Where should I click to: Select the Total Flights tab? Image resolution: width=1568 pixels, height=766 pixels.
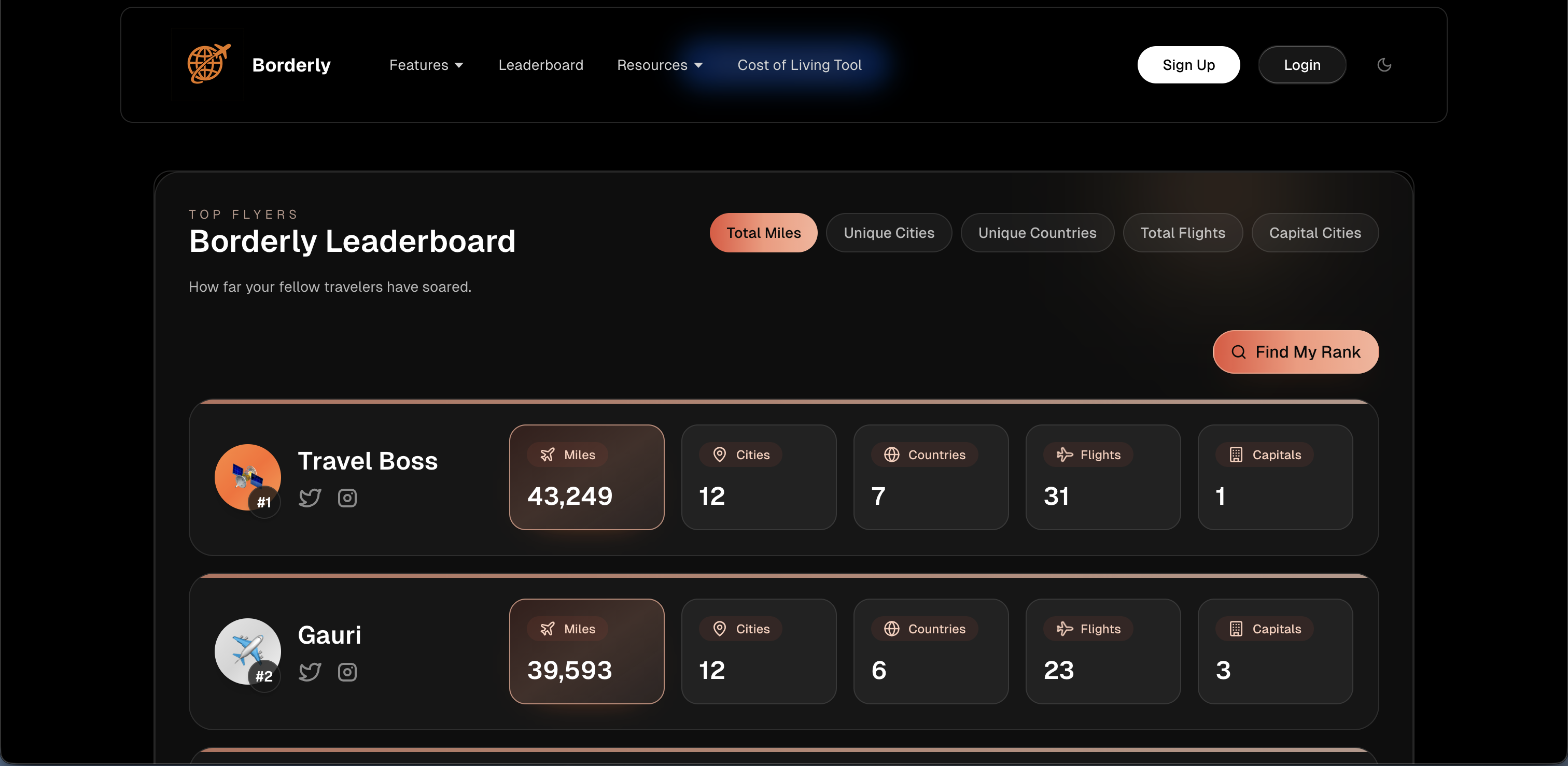coord(1182,232)
